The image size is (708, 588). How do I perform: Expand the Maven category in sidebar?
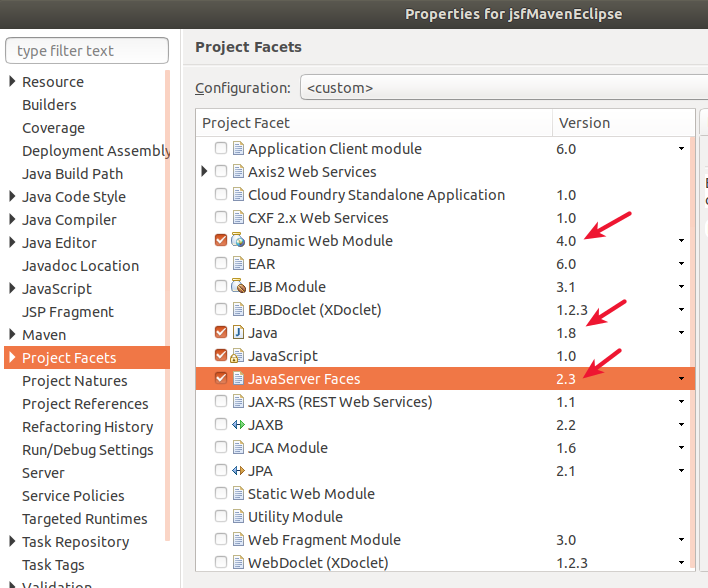(x=12, y=335)
